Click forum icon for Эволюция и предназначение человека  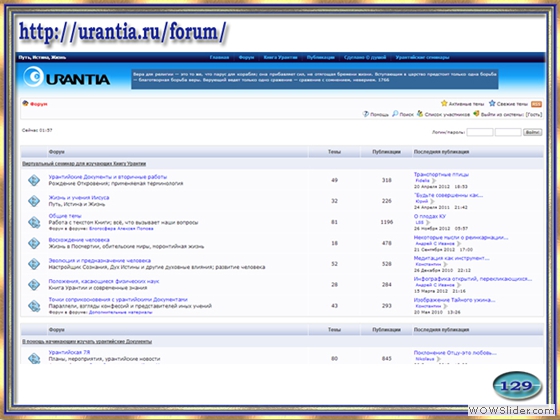click(34, 264)
